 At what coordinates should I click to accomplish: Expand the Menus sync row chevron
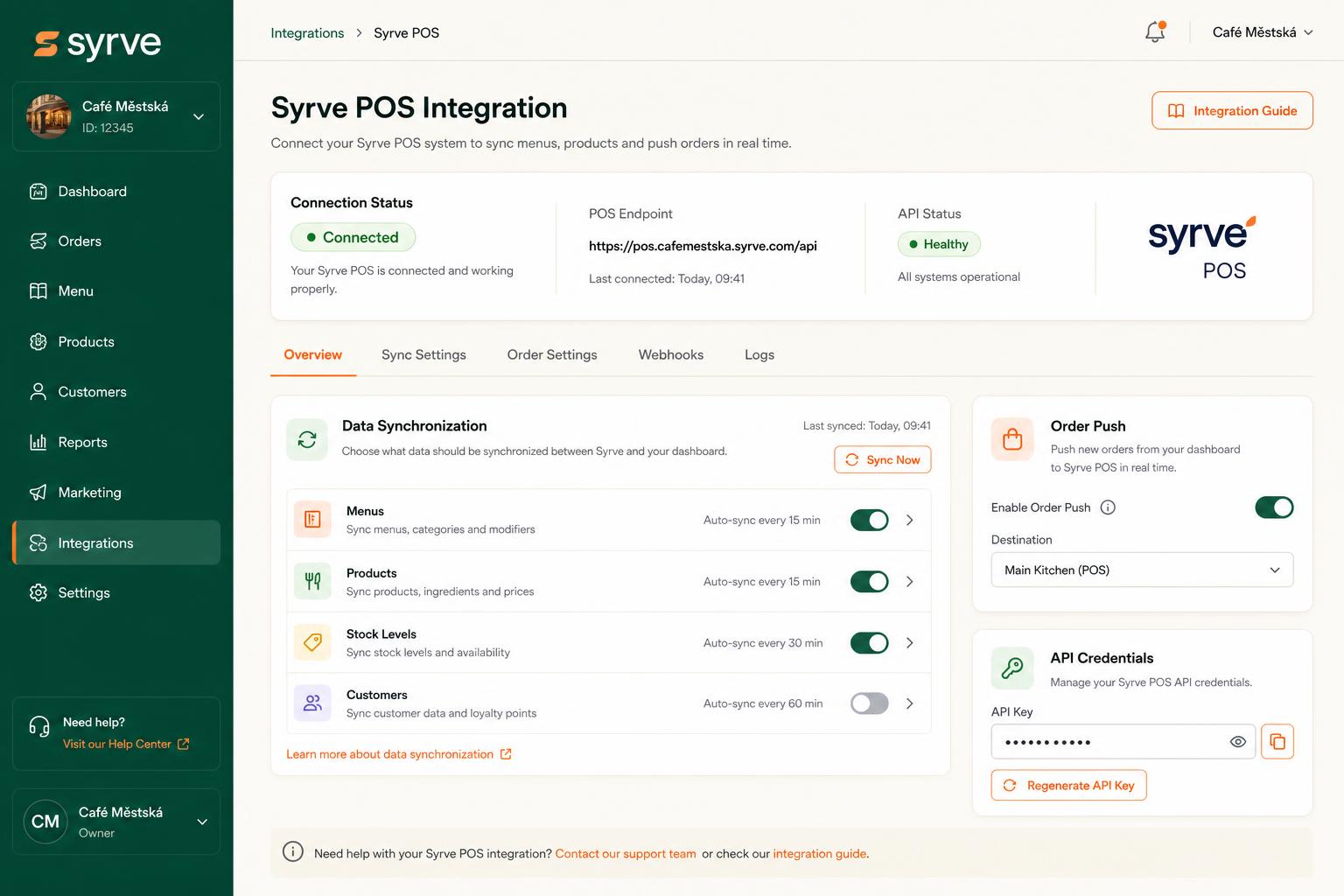click(910, 521)
